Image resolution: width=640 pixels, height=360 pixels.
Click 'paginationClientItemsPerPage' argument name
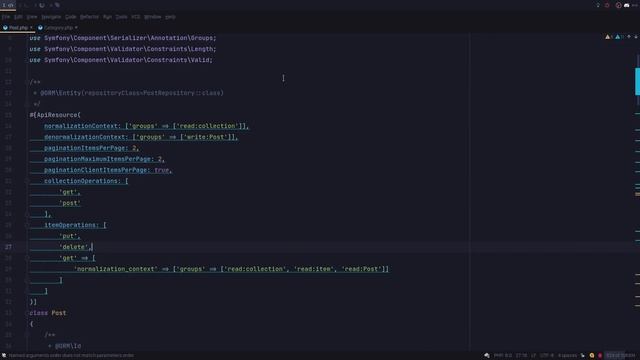pos(97,170)
